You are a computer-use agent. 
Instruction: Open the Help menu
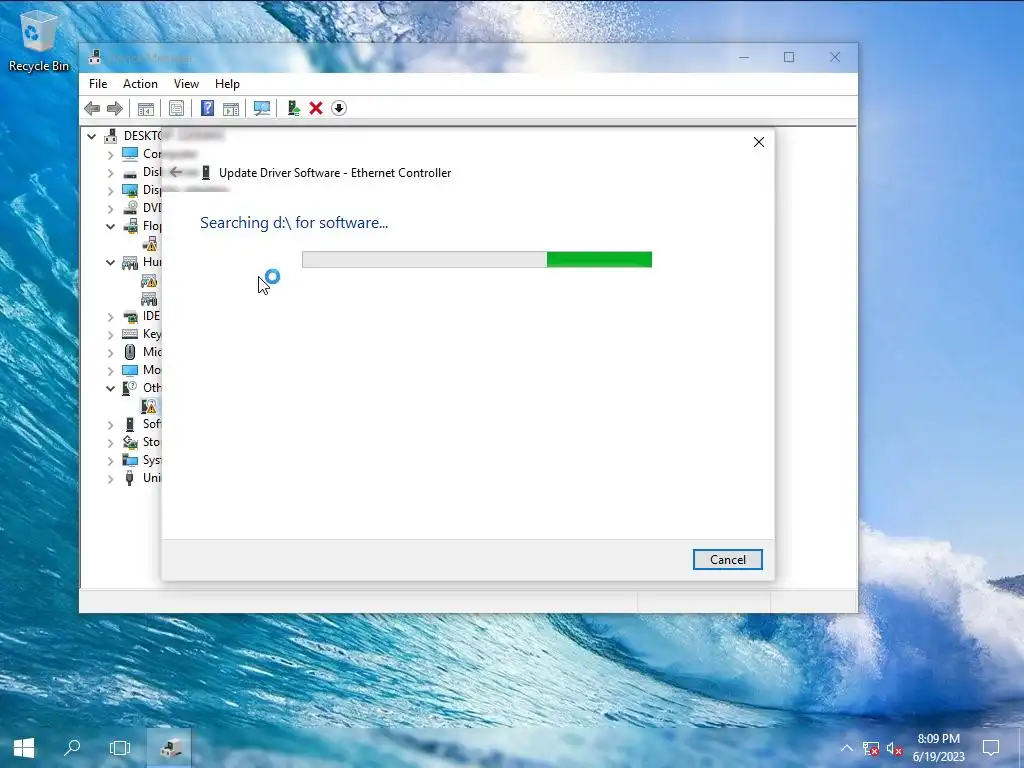point(227,84)
